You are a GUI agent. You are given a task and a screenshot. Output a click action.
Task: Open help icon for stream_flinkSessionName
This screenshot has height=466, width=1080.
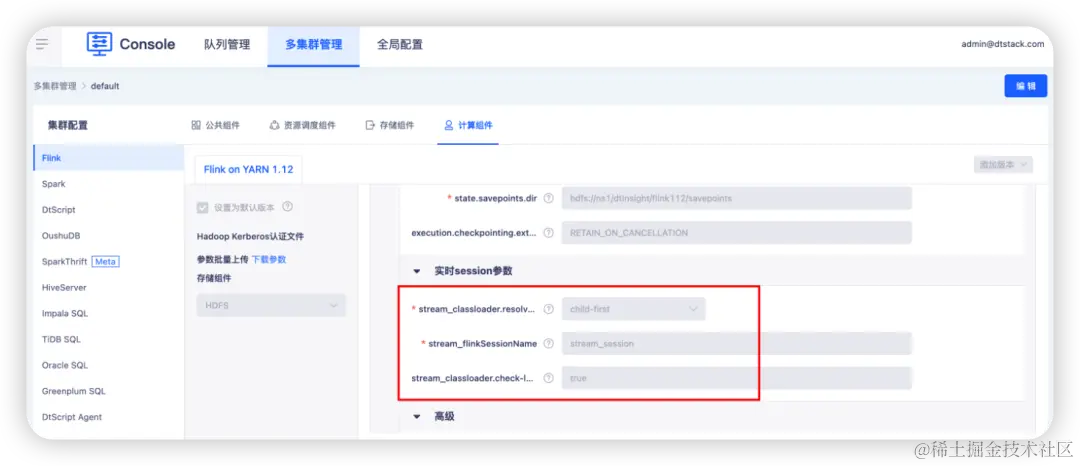tap(548, 343)
